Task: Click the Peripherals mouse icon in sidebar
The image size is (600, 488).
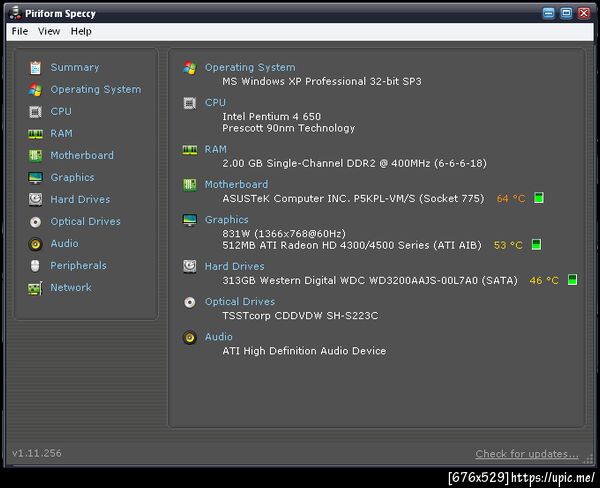Action: 35,266
